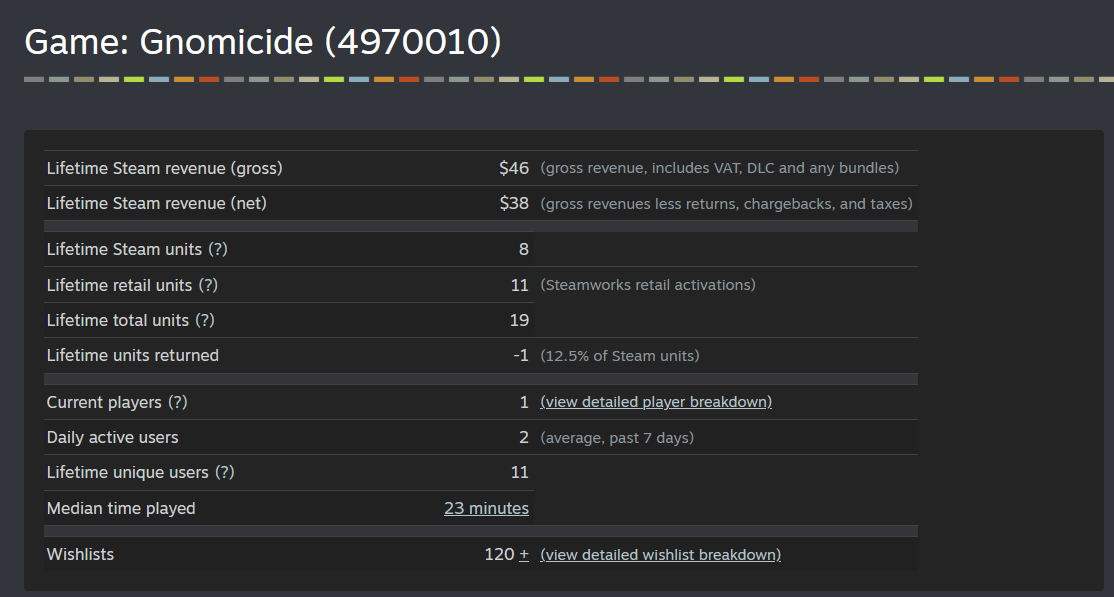The width and height of the screenshot is (1114, 597).
Task: Click the Lifetime units returned label
Action: click(132, 355)
